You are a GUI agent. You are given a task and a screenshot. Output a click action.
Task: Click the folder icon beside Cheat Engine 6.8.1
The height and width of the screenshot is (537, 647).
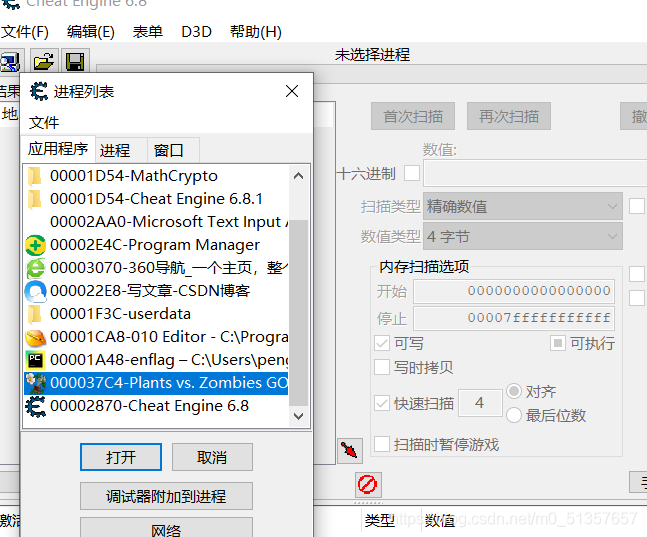coord(35,199)
